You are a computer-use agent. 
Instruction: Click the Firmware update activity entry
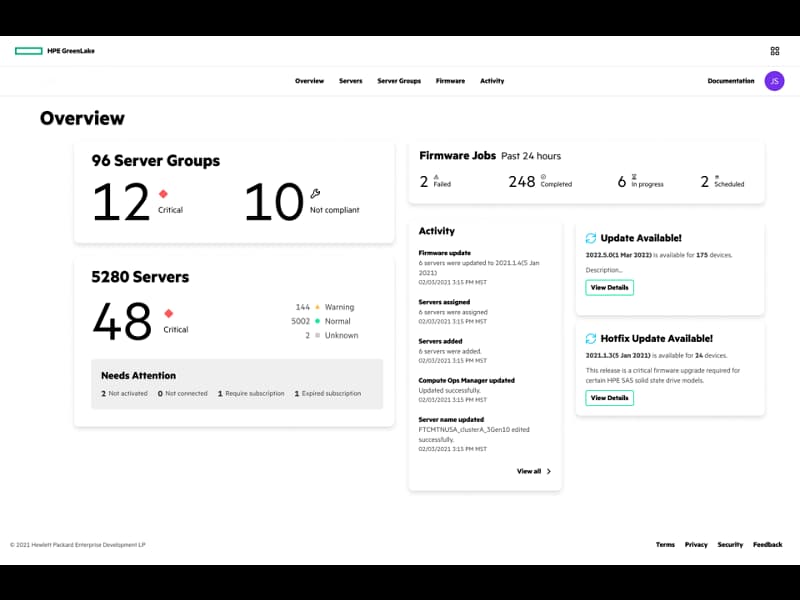coord(480,267)
